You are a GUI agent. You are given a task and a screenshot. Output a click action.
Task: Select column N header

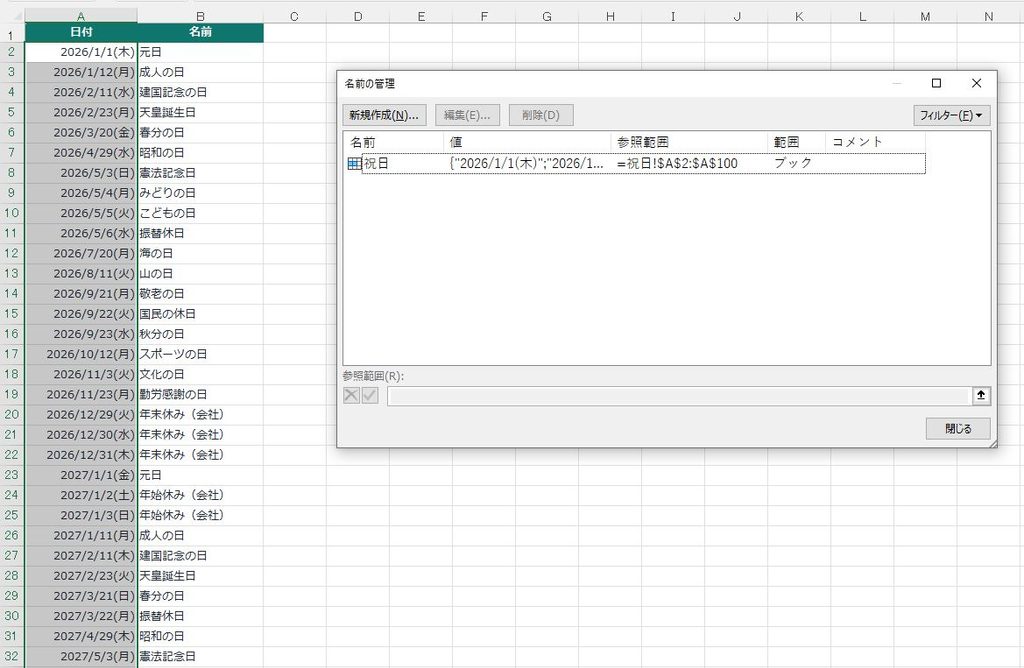click(x=989, y=16)
